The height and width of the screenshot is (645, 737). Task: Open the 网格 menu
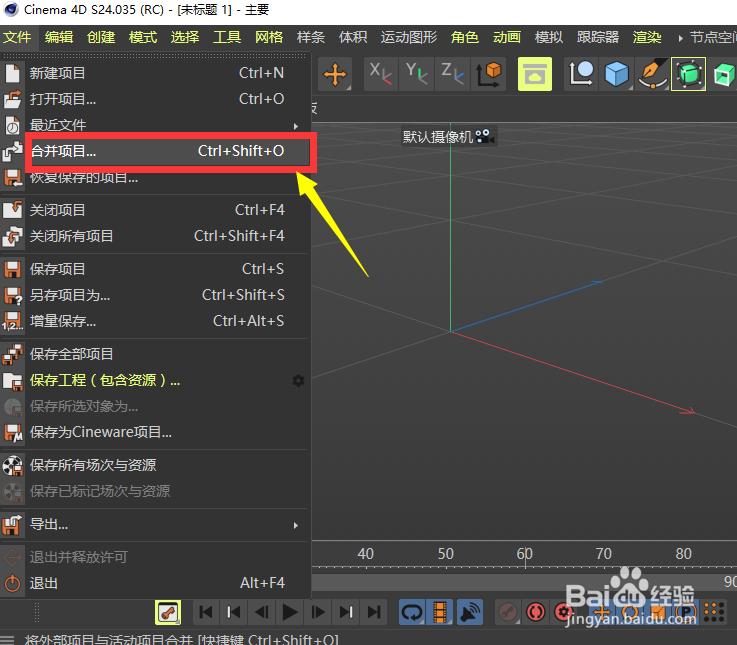point(269,37)
